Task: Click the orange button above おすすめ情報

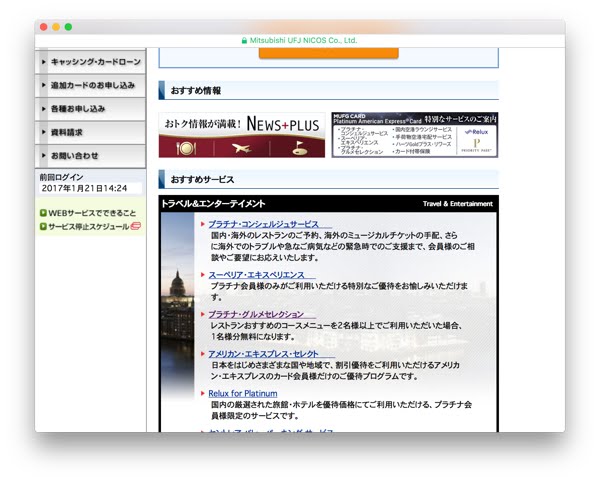Action: [x=329, y=53]
